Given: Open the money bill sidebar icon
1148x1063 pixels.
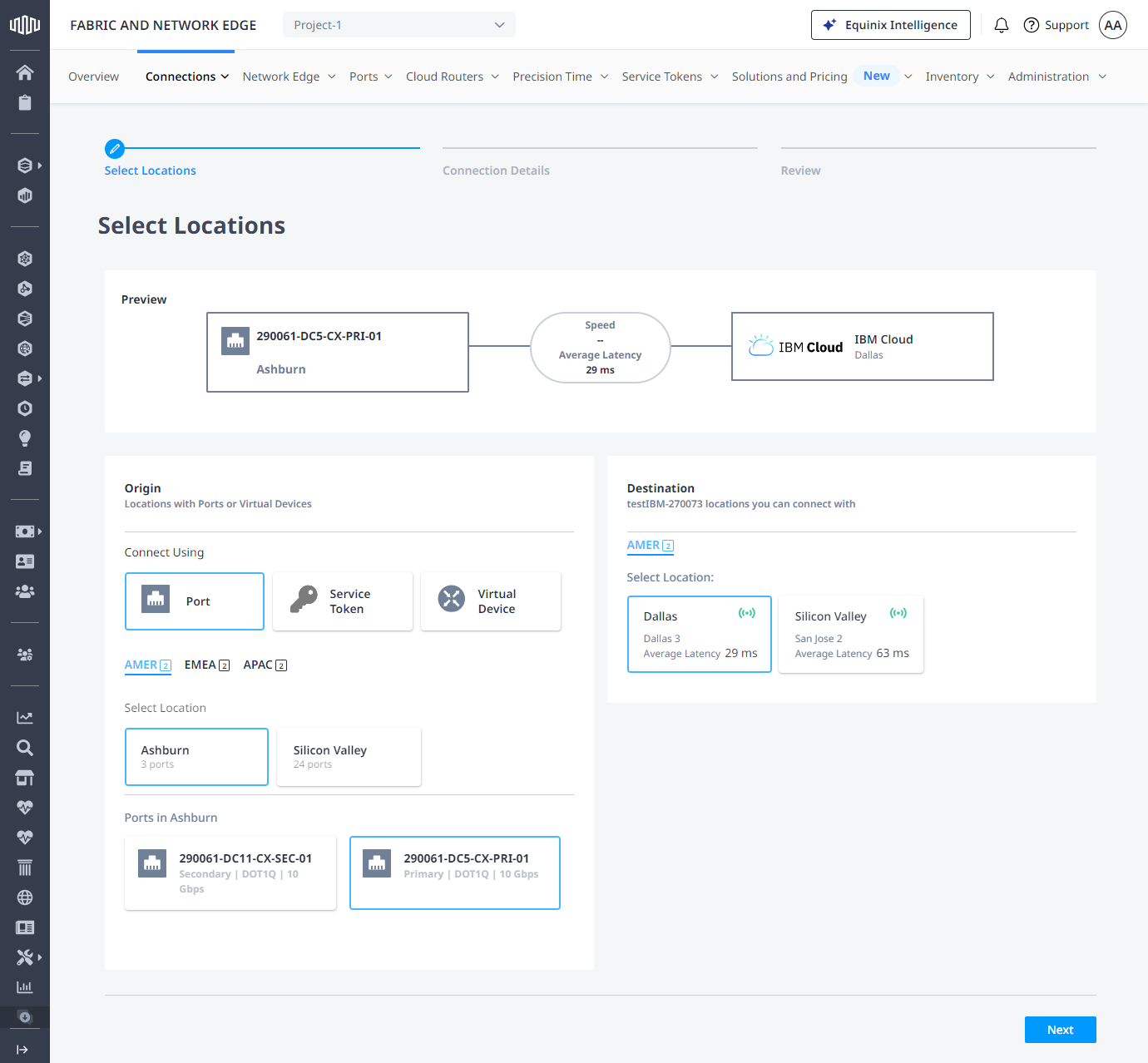Looking at the screenshot, I should 25,531.
